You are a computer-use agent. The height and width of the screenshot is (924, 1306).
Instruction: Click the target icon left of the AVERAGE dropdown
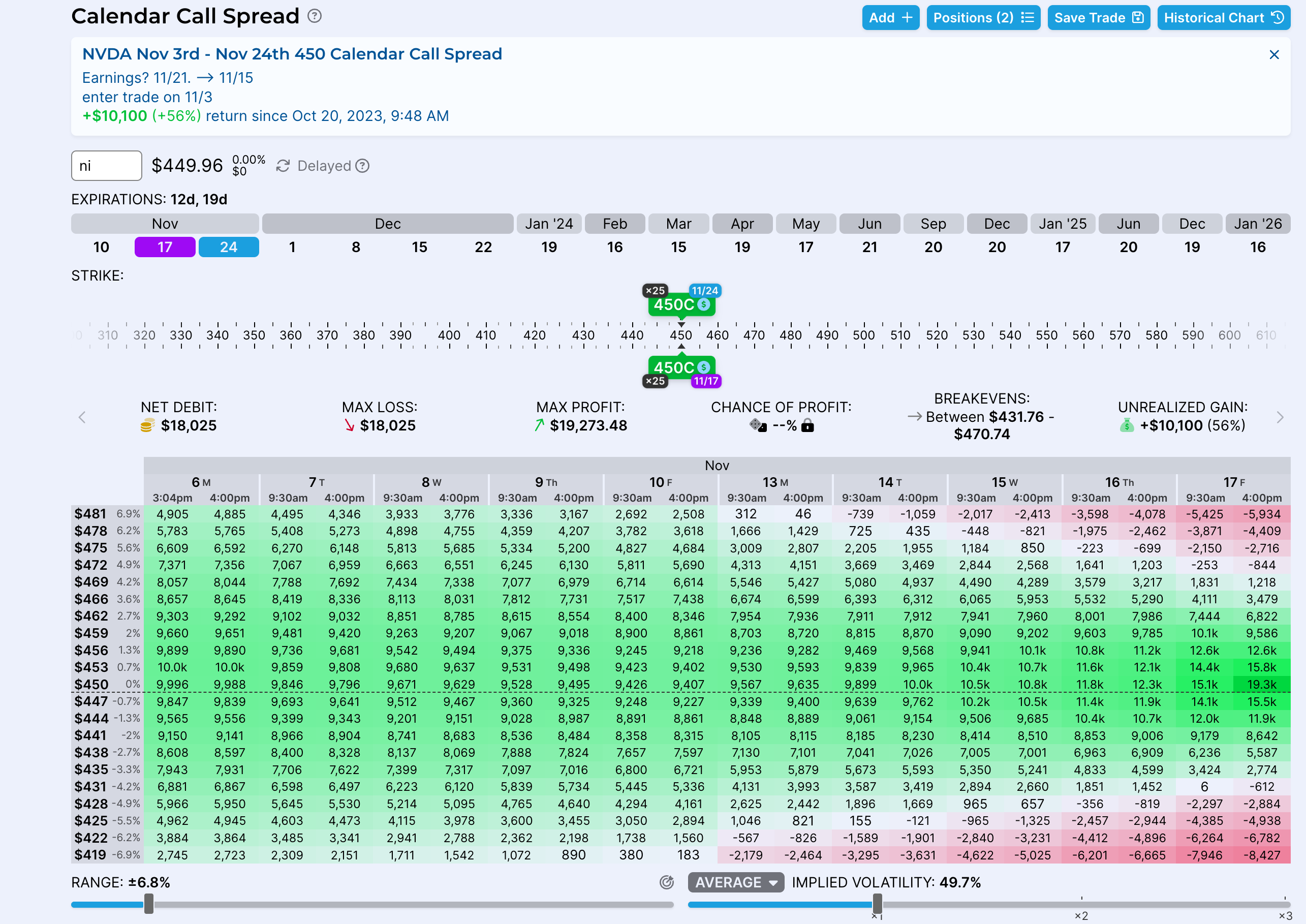coord(667,882)
